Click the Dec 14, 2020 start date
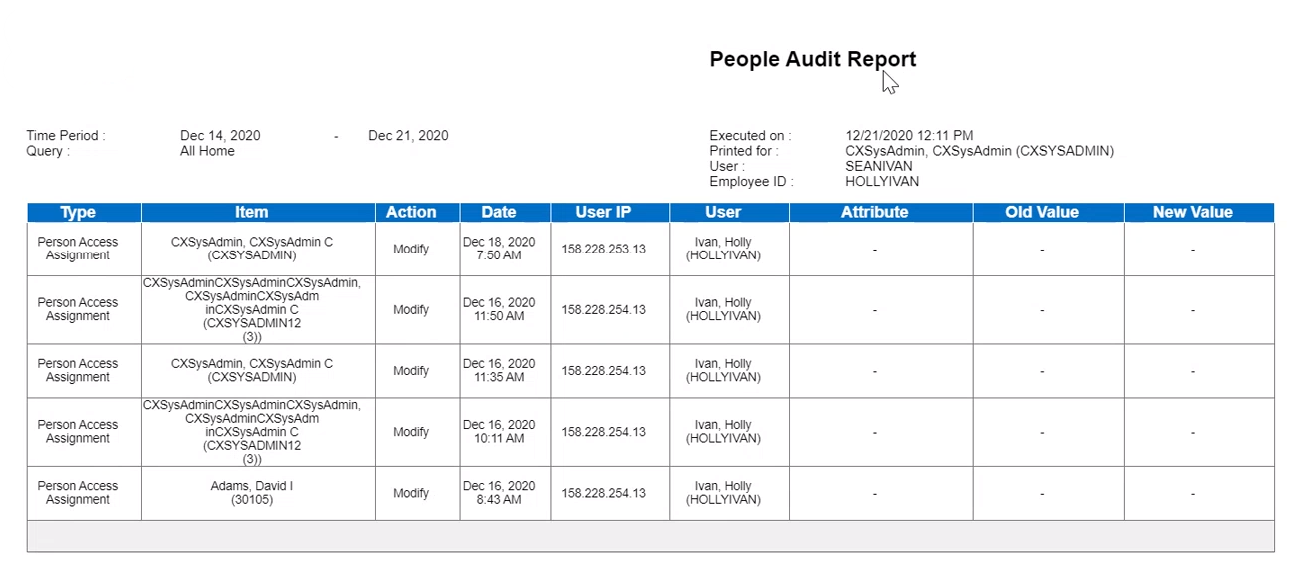 220,136
